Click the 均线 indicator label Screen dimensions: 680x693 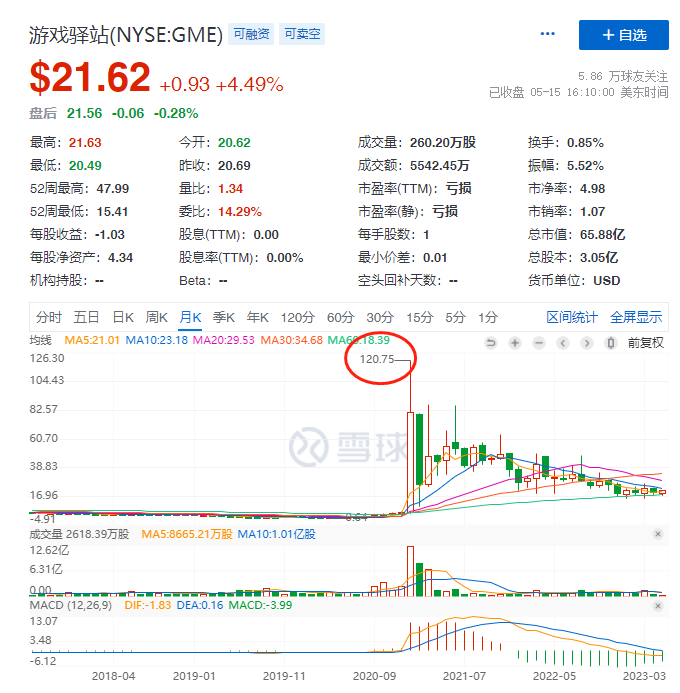pyautogui.click(x=41, y=340)
